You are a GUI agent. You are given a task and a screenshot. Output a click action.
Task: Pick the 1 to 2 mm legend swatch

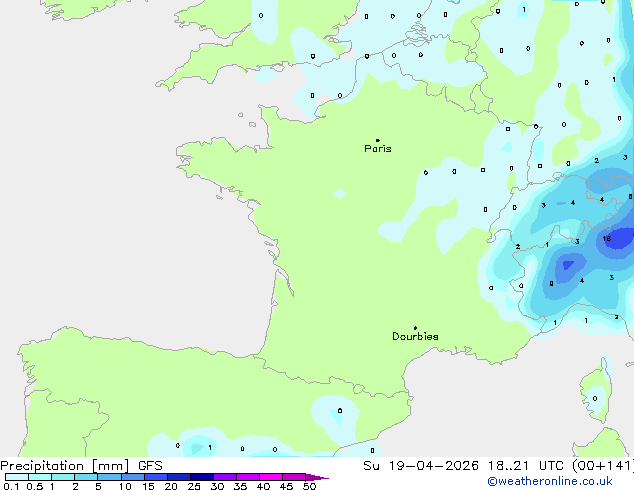coord(63,477)
